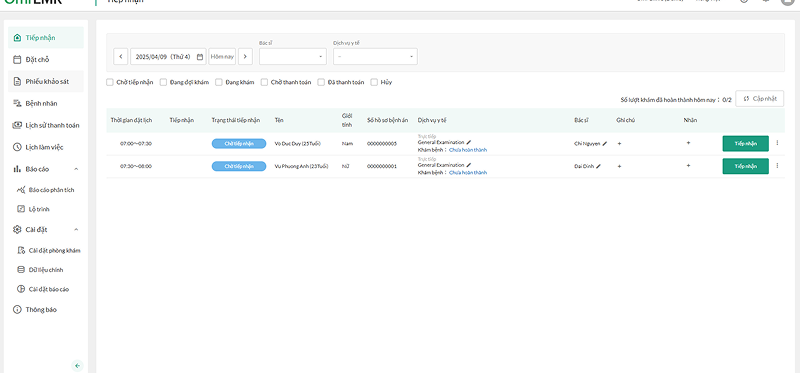Open more options for Vo Duc Duy row
800x373 pixels.
pos(777,143)
